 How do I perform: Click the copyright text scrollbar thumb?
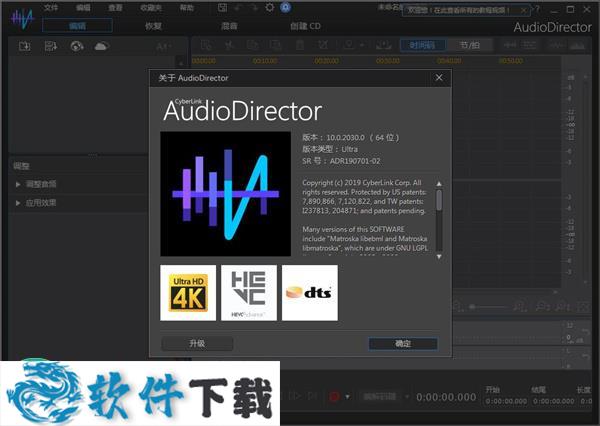(x=439, y=200)
